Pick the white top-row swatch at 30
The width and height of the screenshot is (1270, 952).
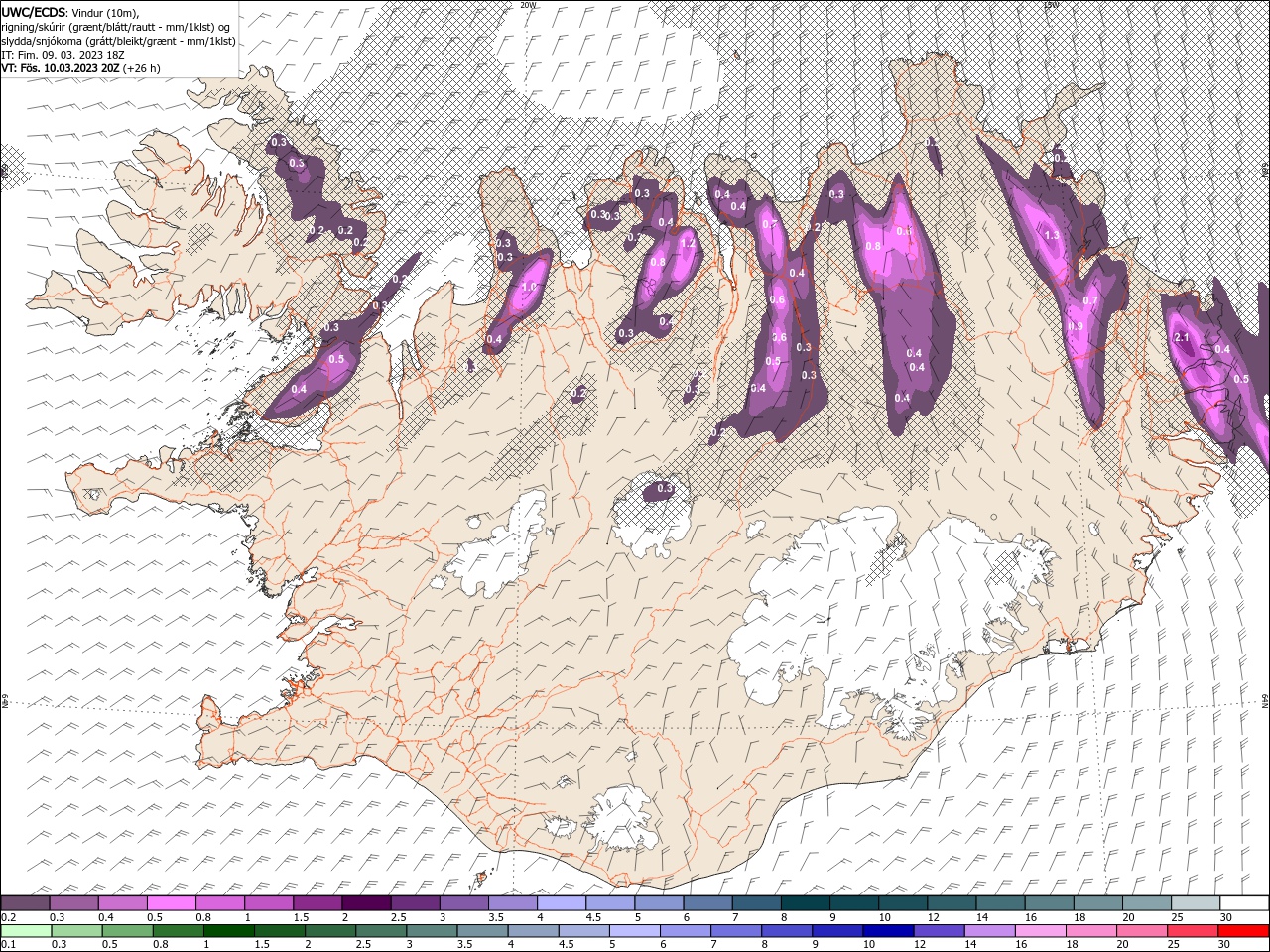1244,903
